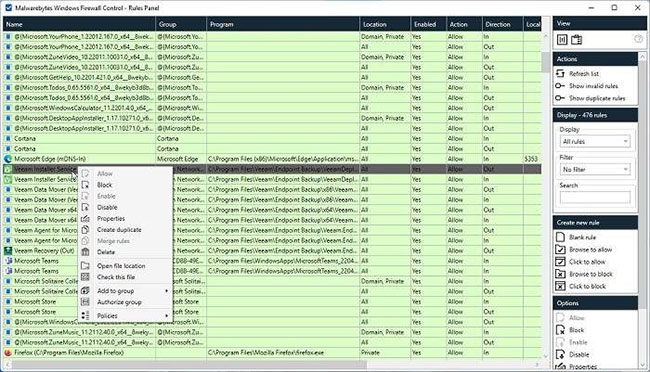The height and width of the screenshot is (372, 650).
Task: Select the Microsoft Edge (mDNS-In) rule
Action: point(272,159)
